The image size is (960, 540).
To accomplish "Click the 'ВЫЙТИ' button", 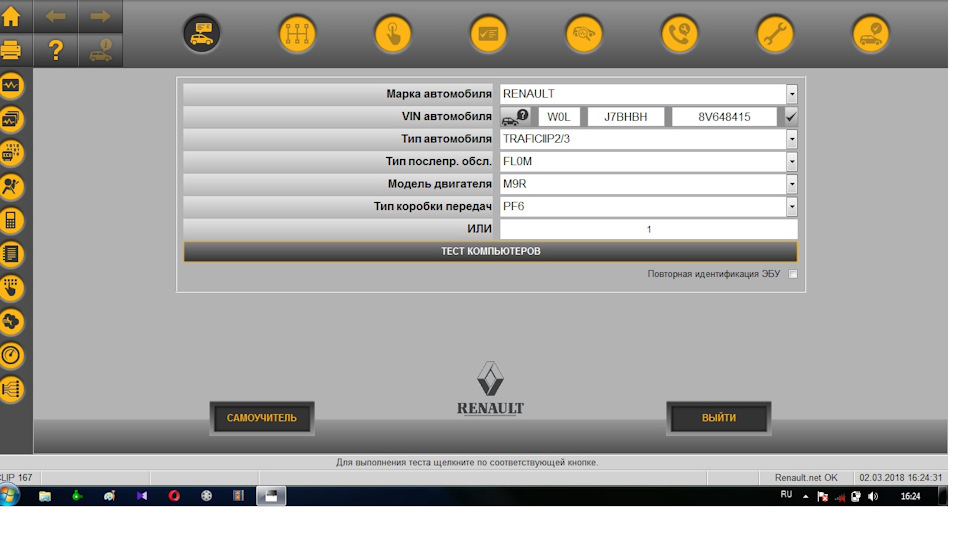I will pyautogui.click(x=719, y=418).
